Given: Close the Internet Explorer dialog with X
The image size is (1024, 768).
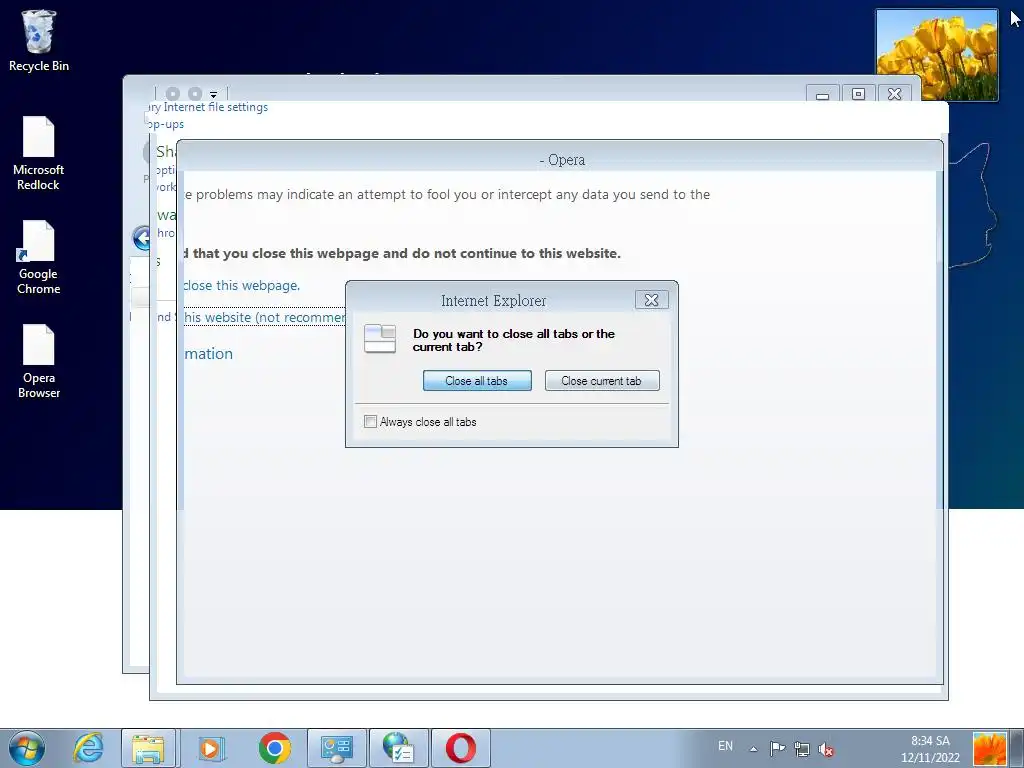Looking at the screenshot, I should (652, 300).
